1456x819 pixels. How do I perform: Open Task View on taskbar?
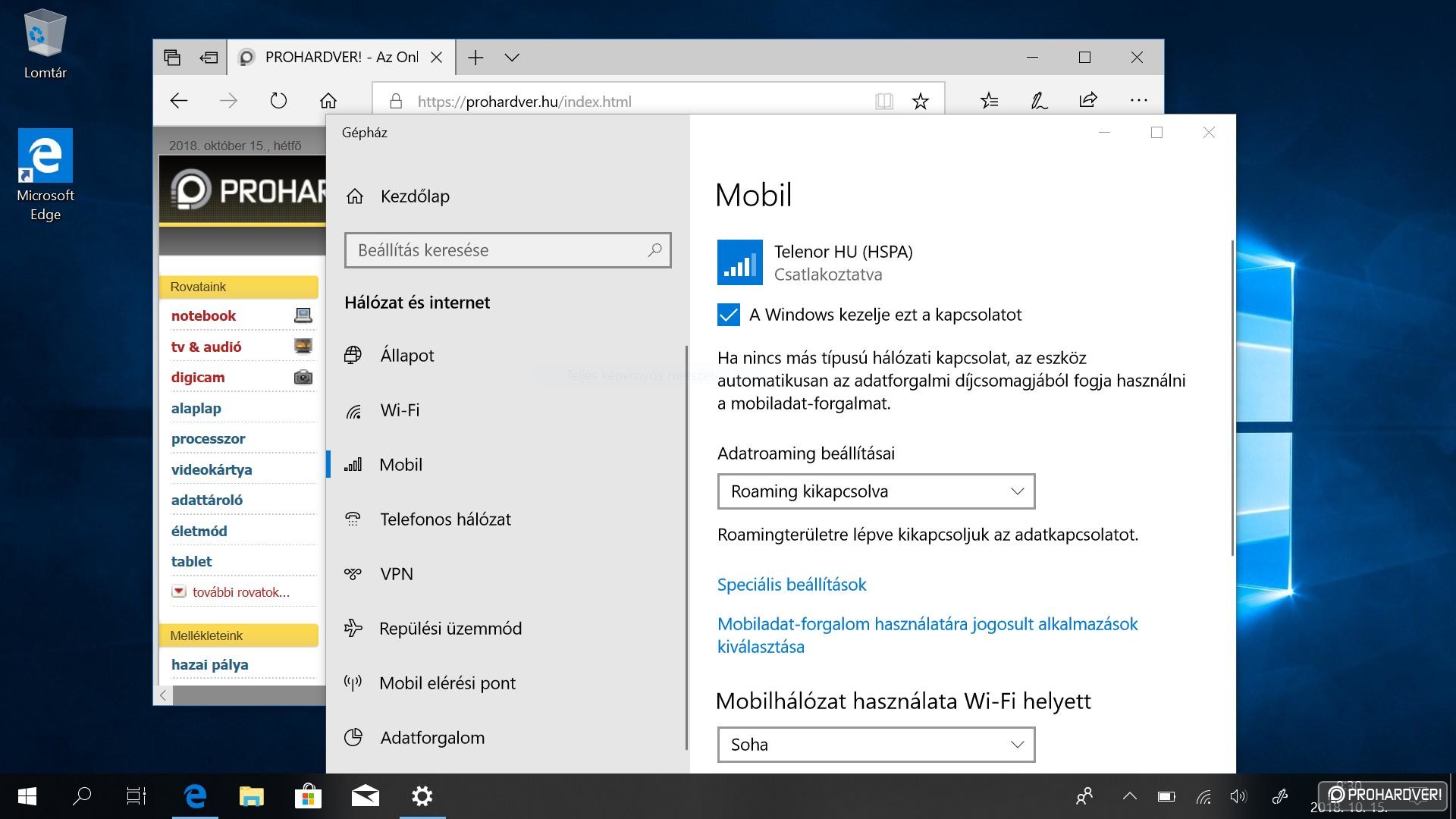pyautogui.click(x=136, y=796)
